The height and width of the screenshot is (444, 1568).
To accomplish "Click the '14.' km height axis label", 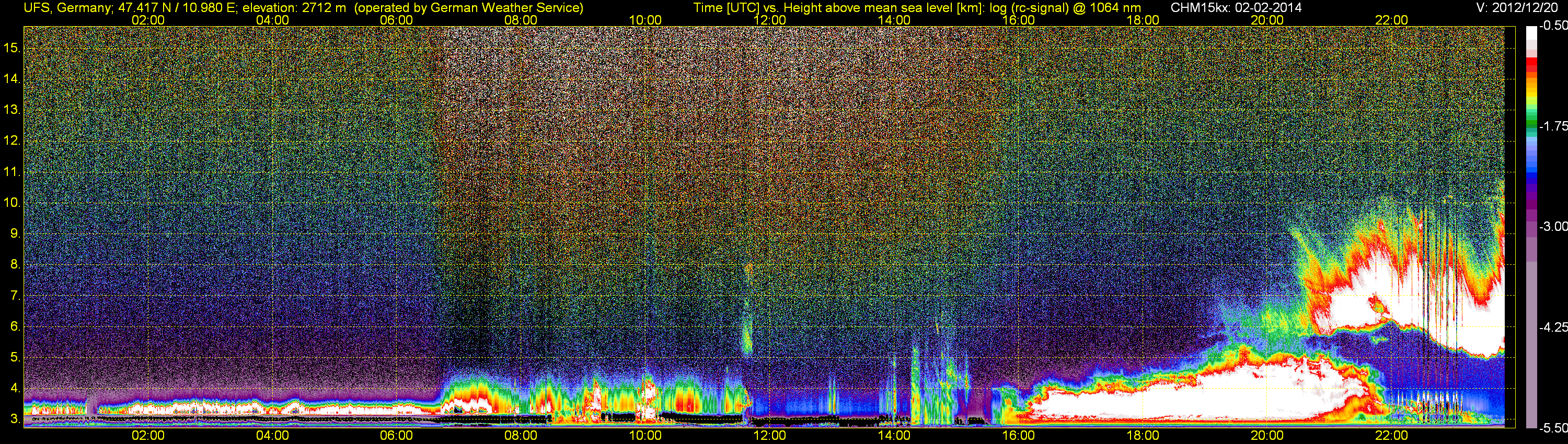I will [13, 79].
